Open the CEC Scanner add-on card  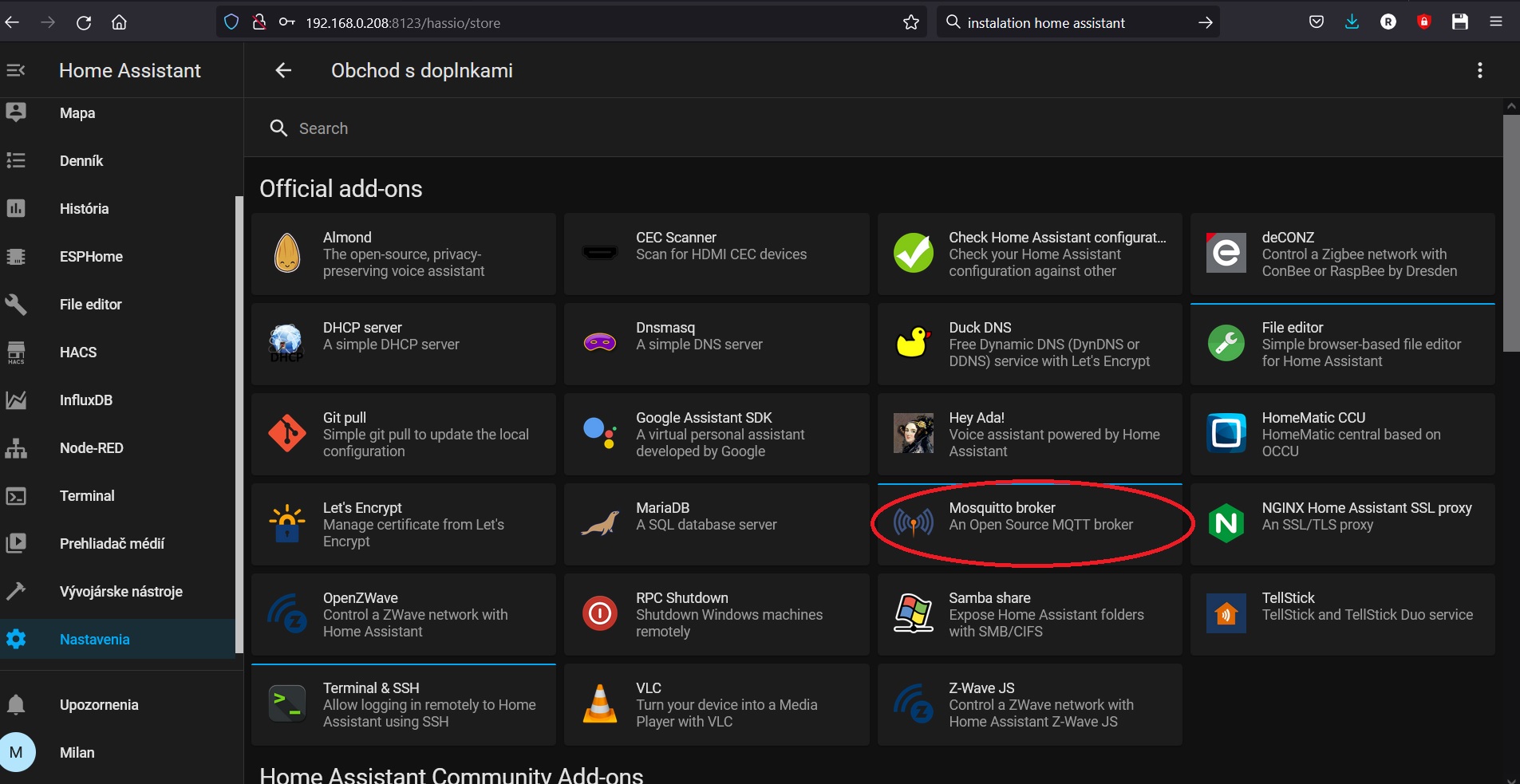click(x=717, y=254)
